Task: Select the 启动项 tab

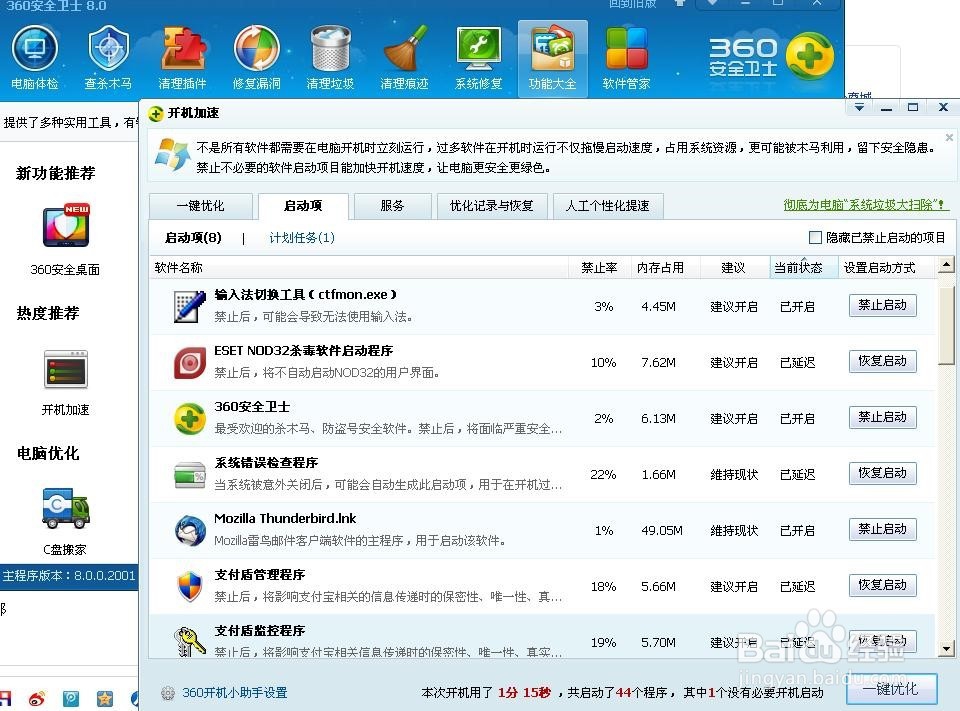Action: 304,206
